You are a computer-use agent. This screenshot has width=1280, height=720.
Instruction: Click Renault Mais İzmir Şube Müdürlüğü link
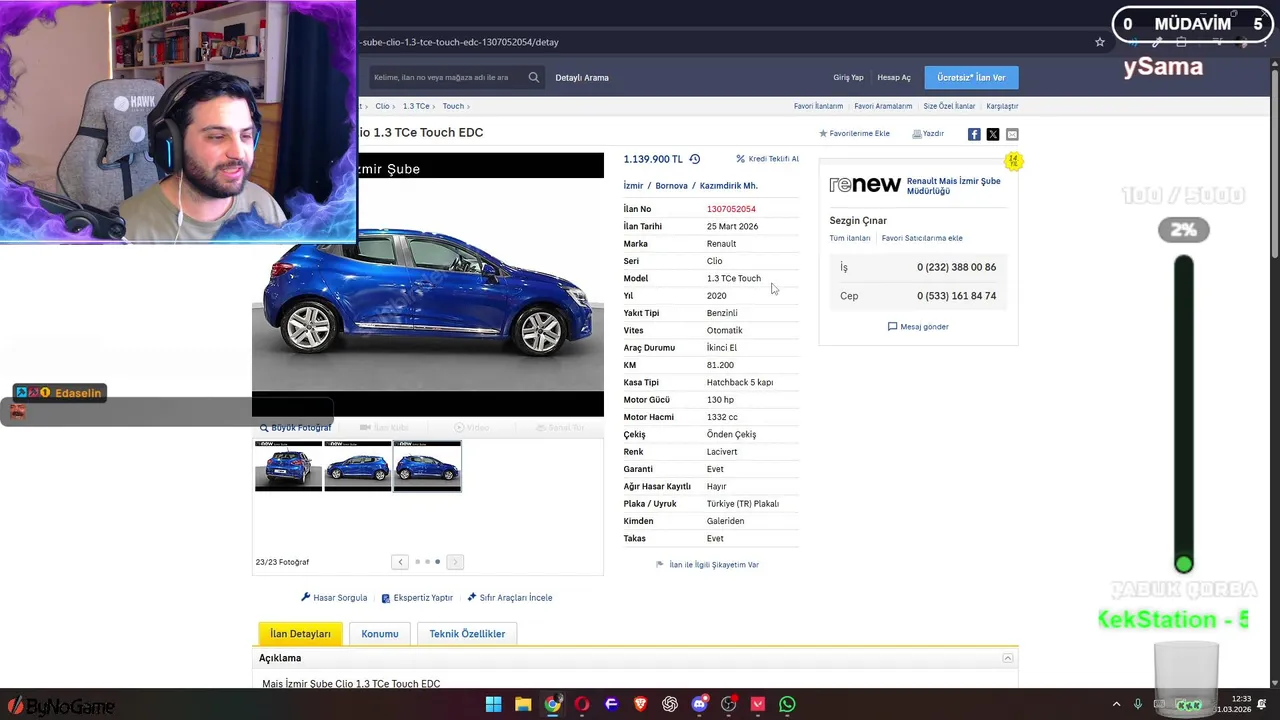(x=953, y=186)
